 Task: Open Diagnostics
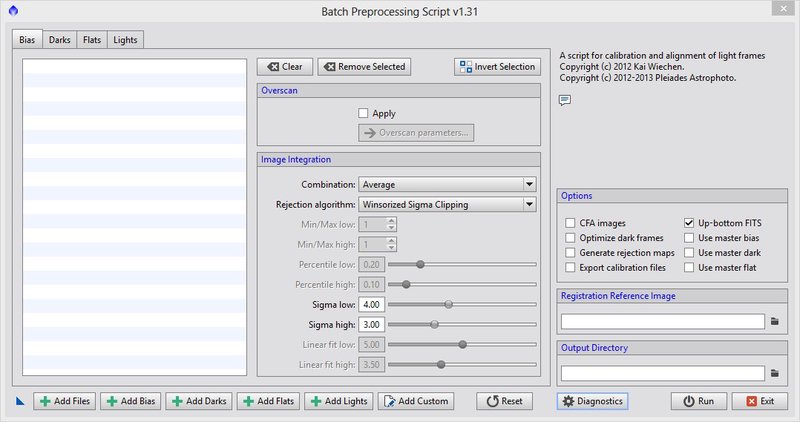pyautogui.click(x=592, y=401)
